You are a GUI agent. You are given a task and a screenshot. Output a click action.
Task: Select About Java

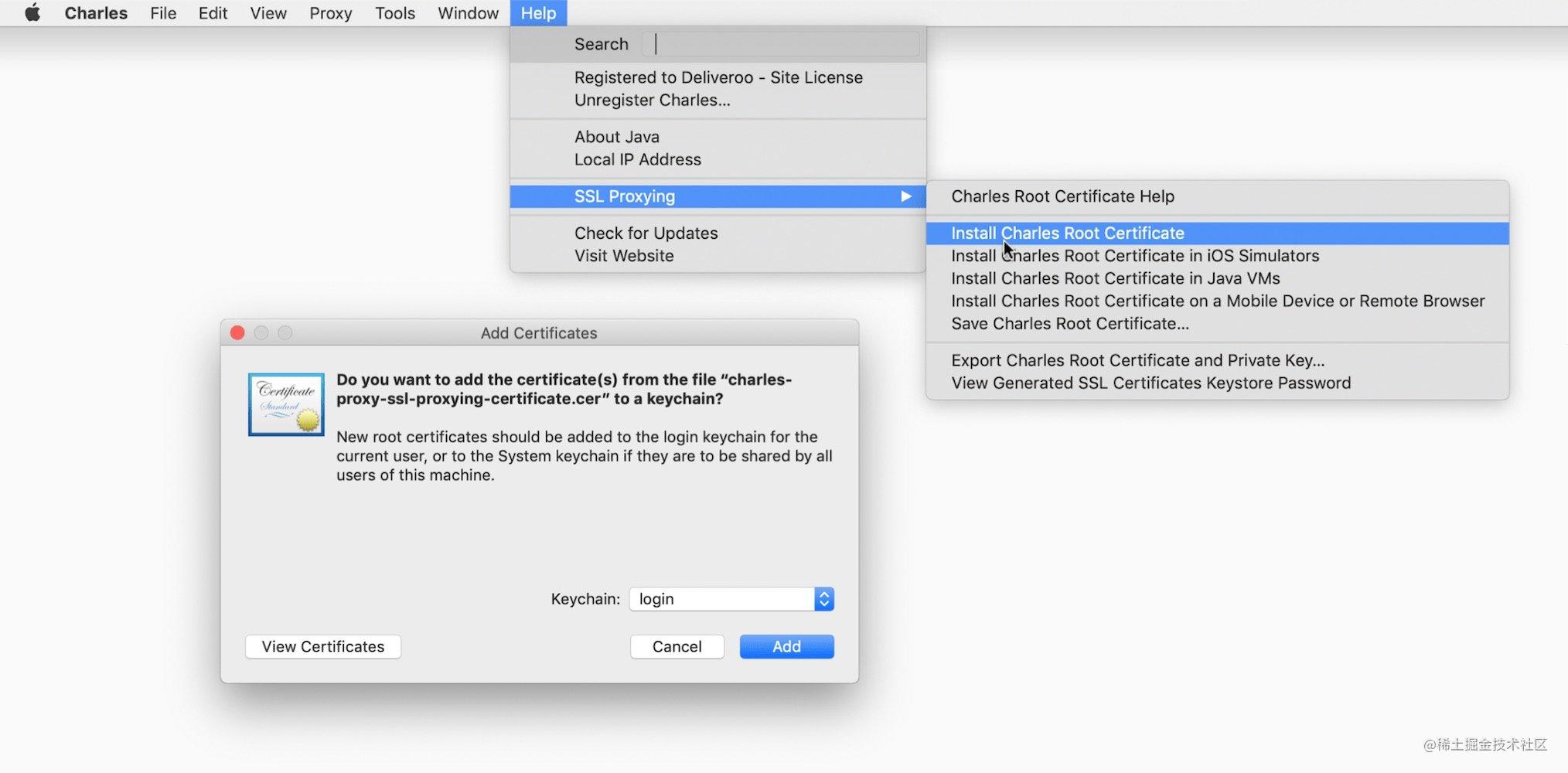(718, 137)
